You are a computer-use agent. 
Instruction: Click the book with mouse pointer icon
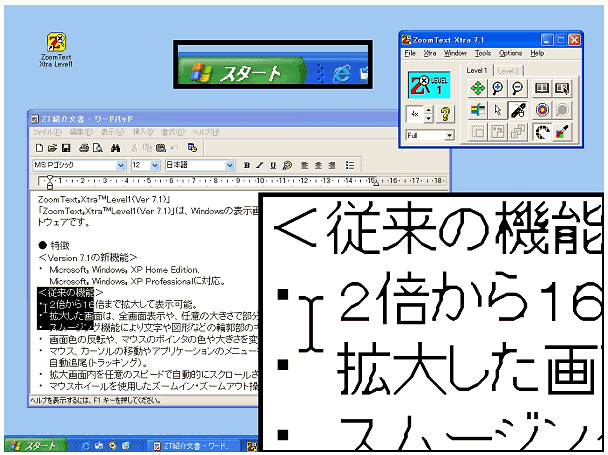(x=562, y=88)
